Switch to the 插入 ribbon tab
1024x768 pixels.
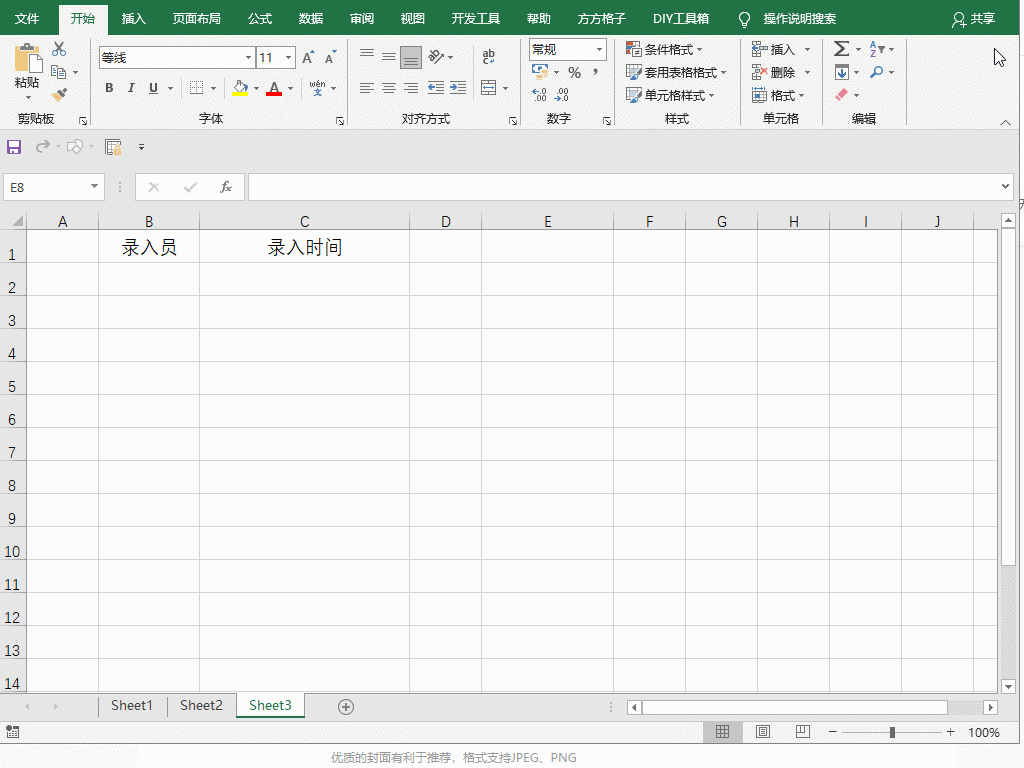click(x=134, y=18)
